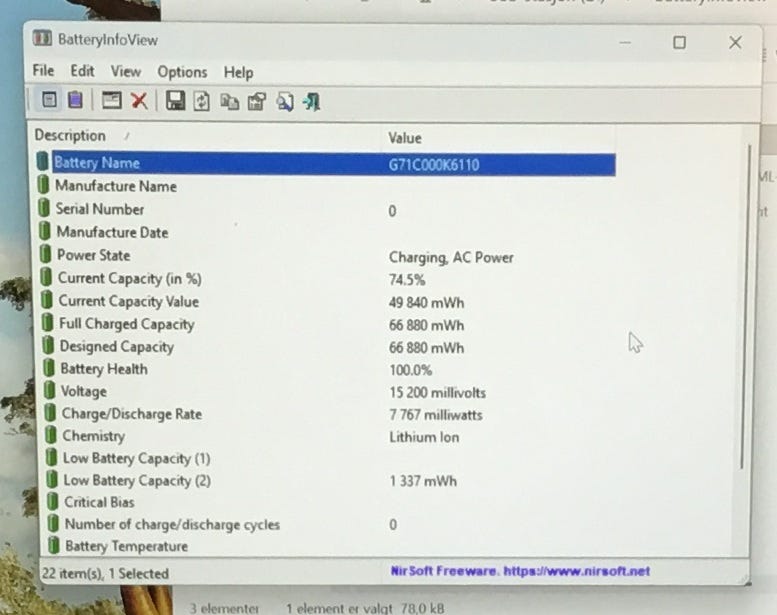
Task: Select the Low Battery Capacity (1) row
Action: tap(331, 458)
